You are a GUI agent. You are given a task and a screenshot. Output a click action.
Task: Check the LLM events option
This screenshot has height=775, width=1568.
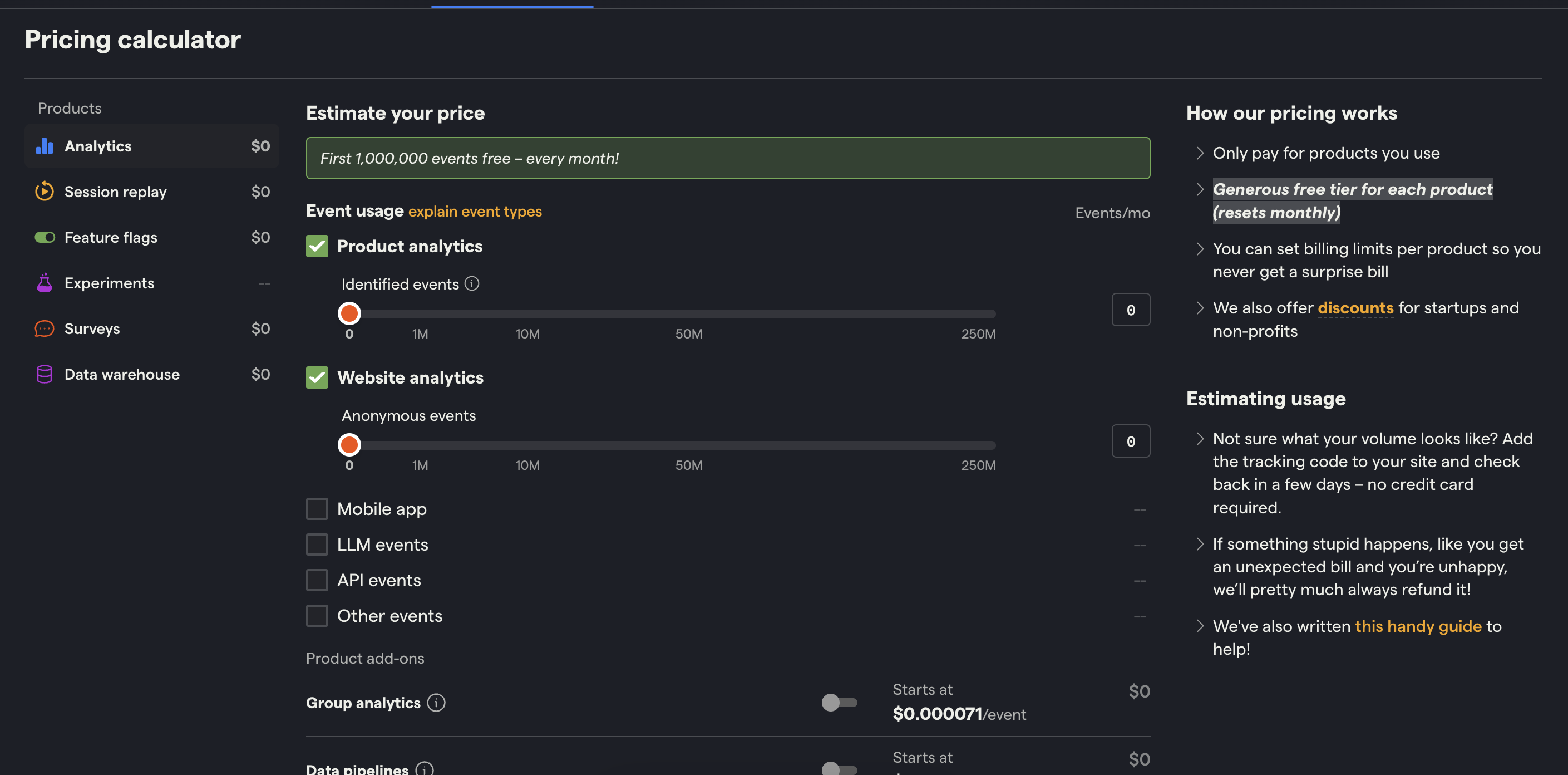coord(317,544)
